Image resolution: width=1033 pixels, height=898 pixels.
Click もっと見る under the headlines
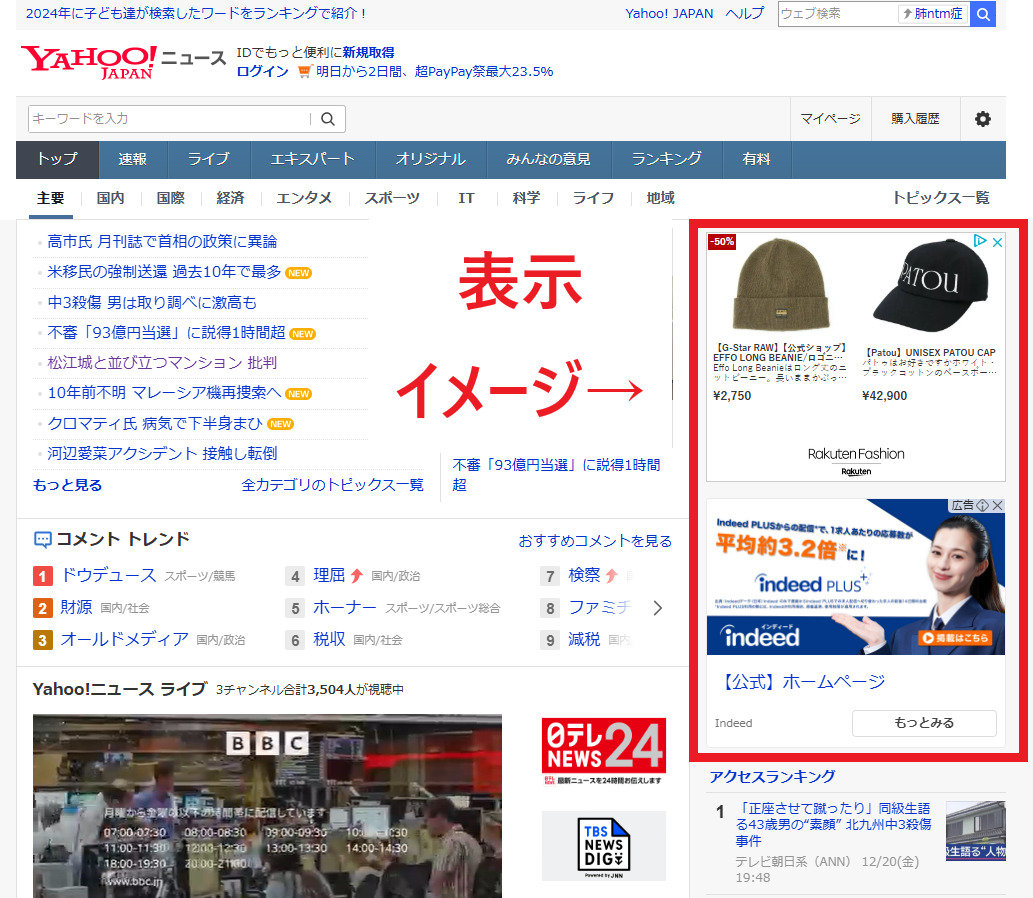(67, 486)
